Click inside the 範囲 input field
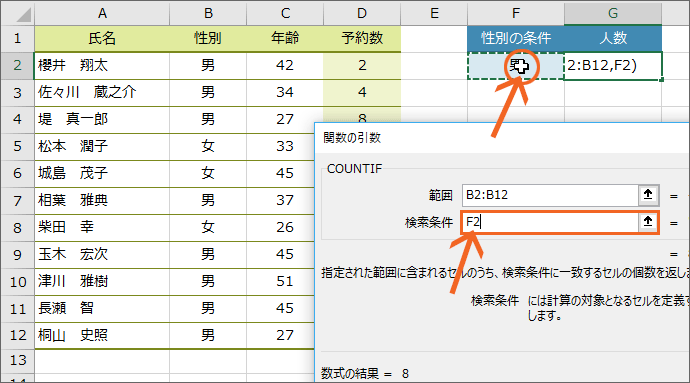The height and width of the screenshot is (383, 690). (550, 195)
